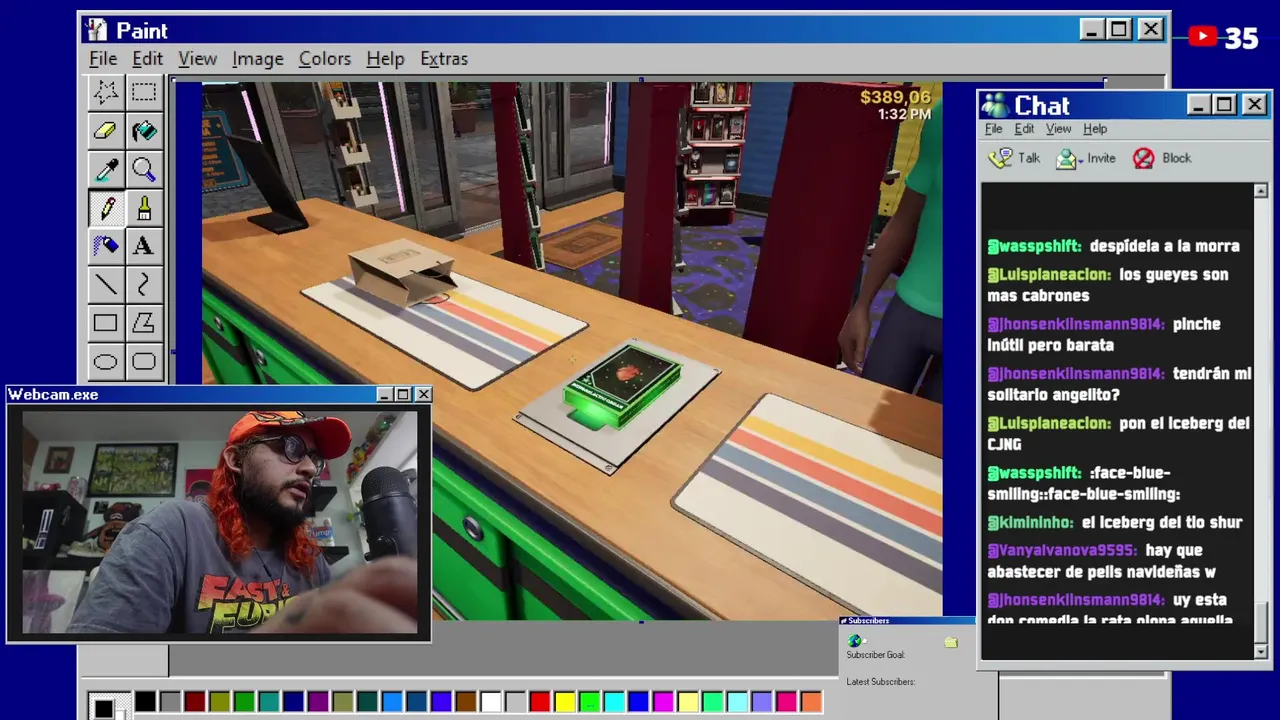
Task: Select the Pick Color eyedropper tool
Action: point(105,169)
